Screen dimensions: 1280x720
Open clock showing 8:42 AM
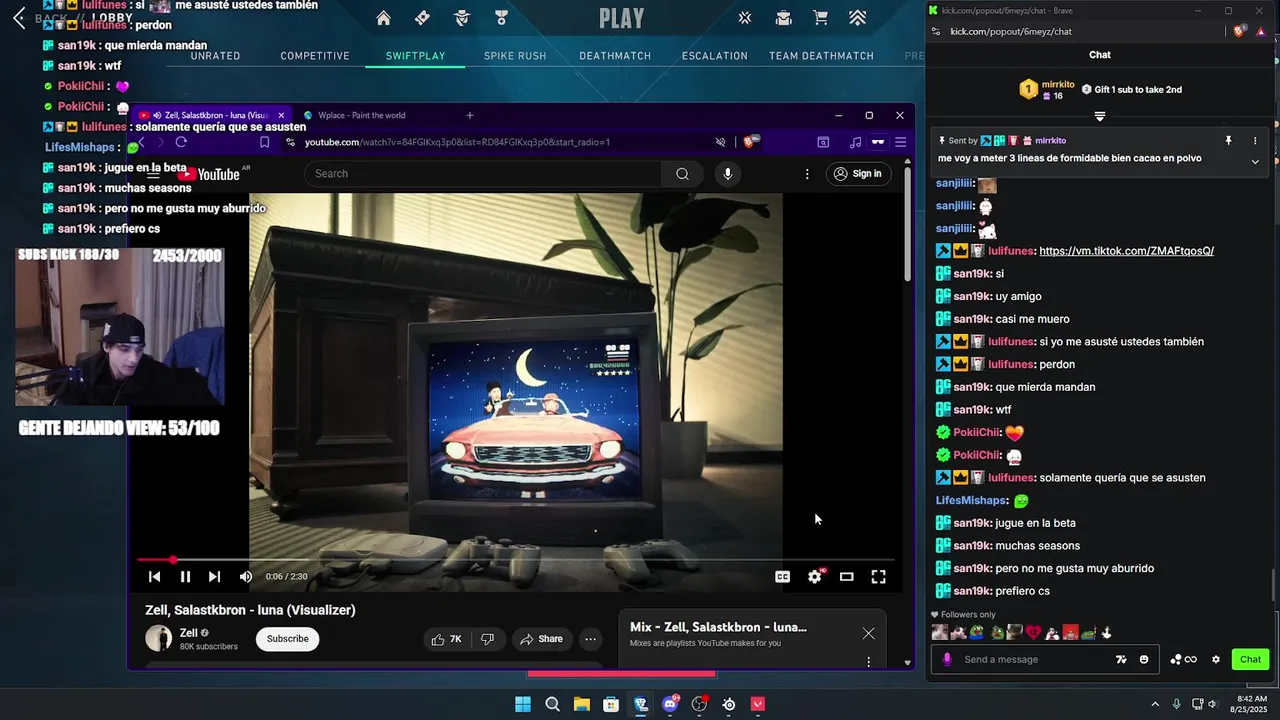tap(1252, 704)
